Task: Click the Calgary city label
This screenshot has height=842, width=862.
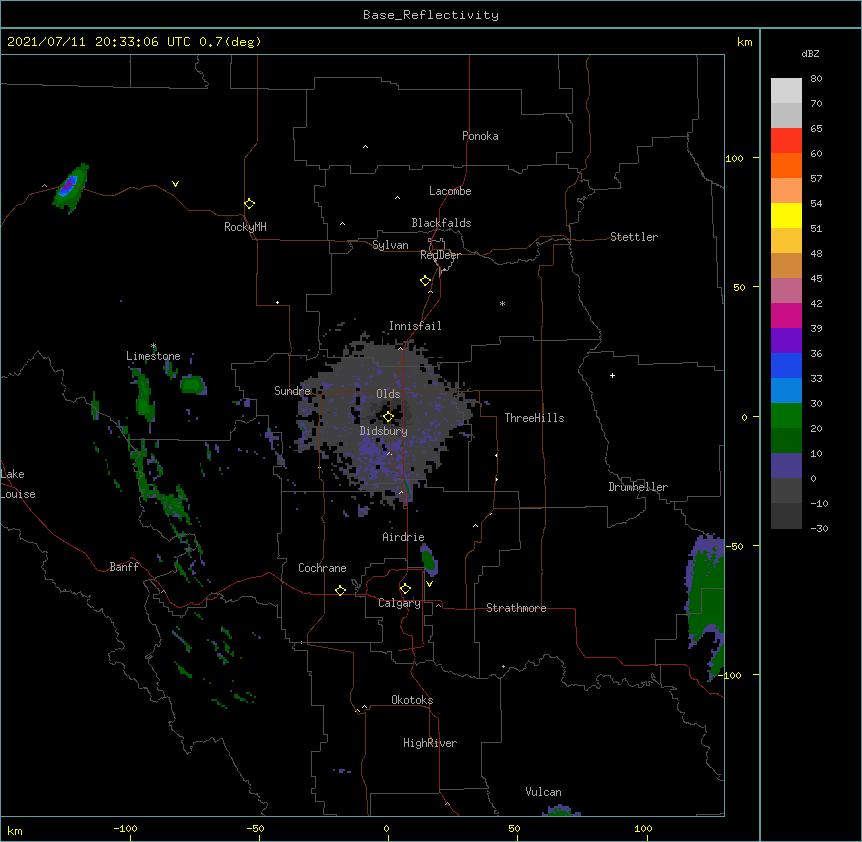Action: click(399, 603)
